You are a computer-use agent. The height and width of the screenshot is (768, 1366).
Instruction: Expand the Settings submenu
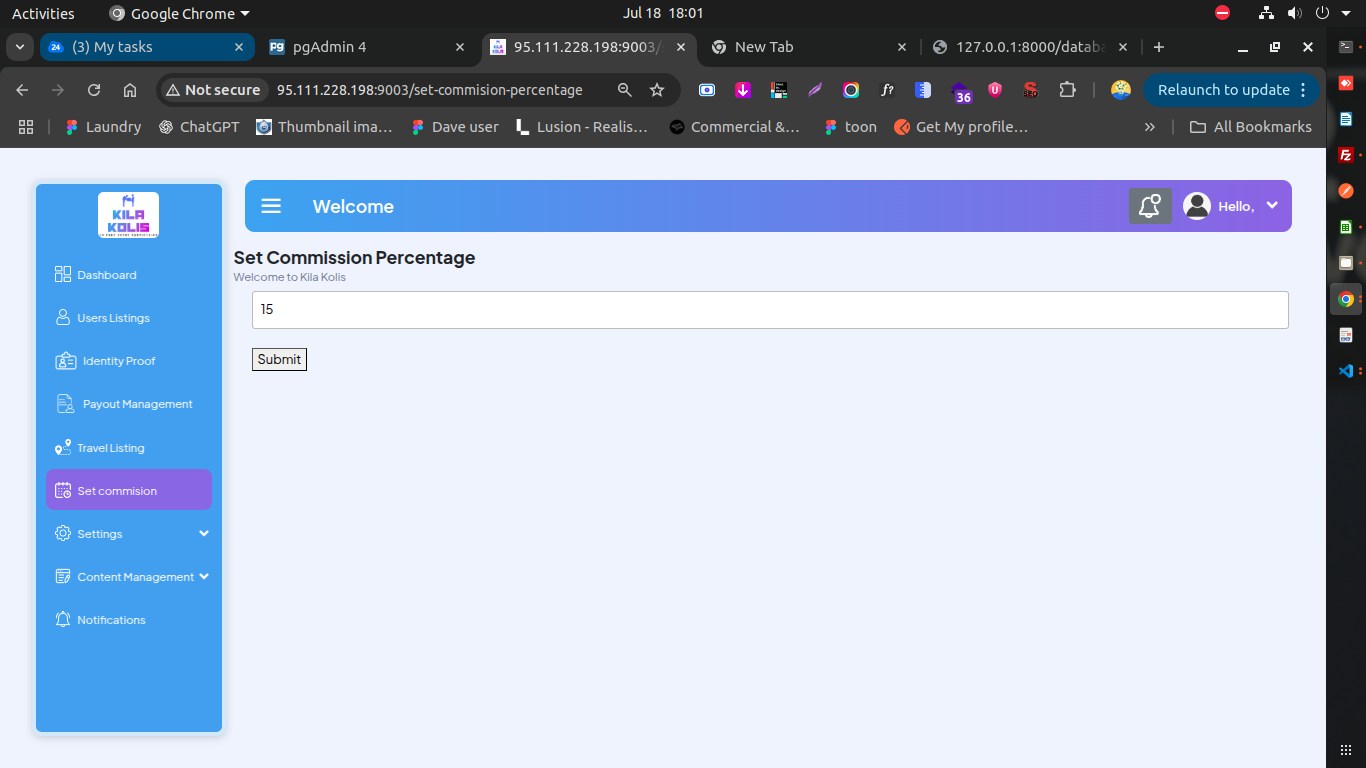(x=130, y=534)
